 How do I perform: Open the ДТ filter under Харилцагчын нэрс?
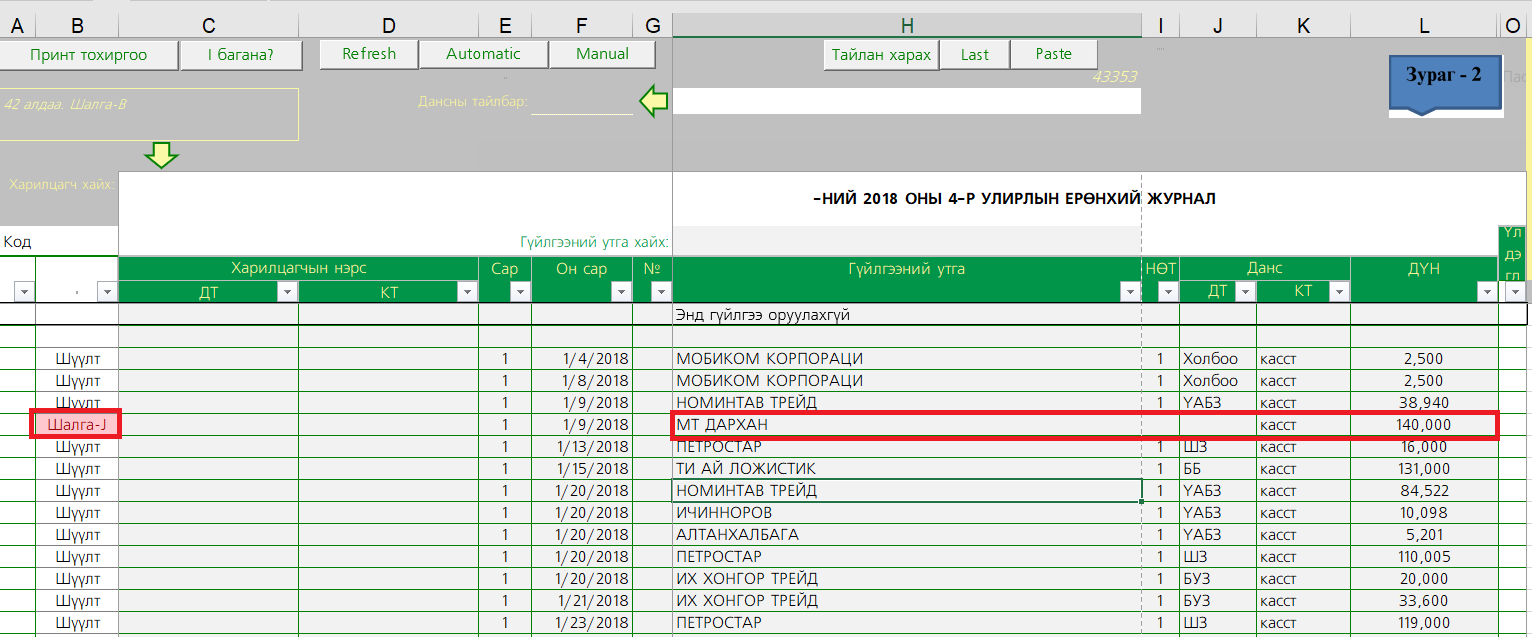287,291
